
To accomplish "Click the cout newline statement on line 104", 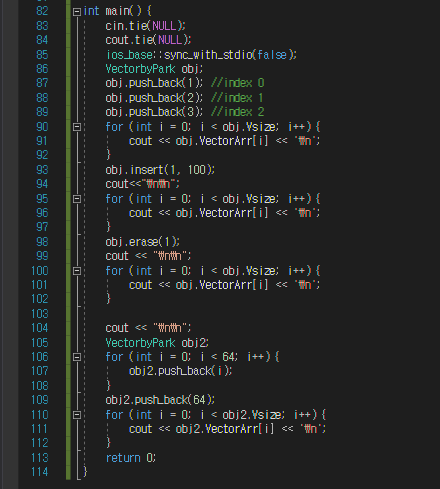I will pyautogui.click(x=148, y=328).
